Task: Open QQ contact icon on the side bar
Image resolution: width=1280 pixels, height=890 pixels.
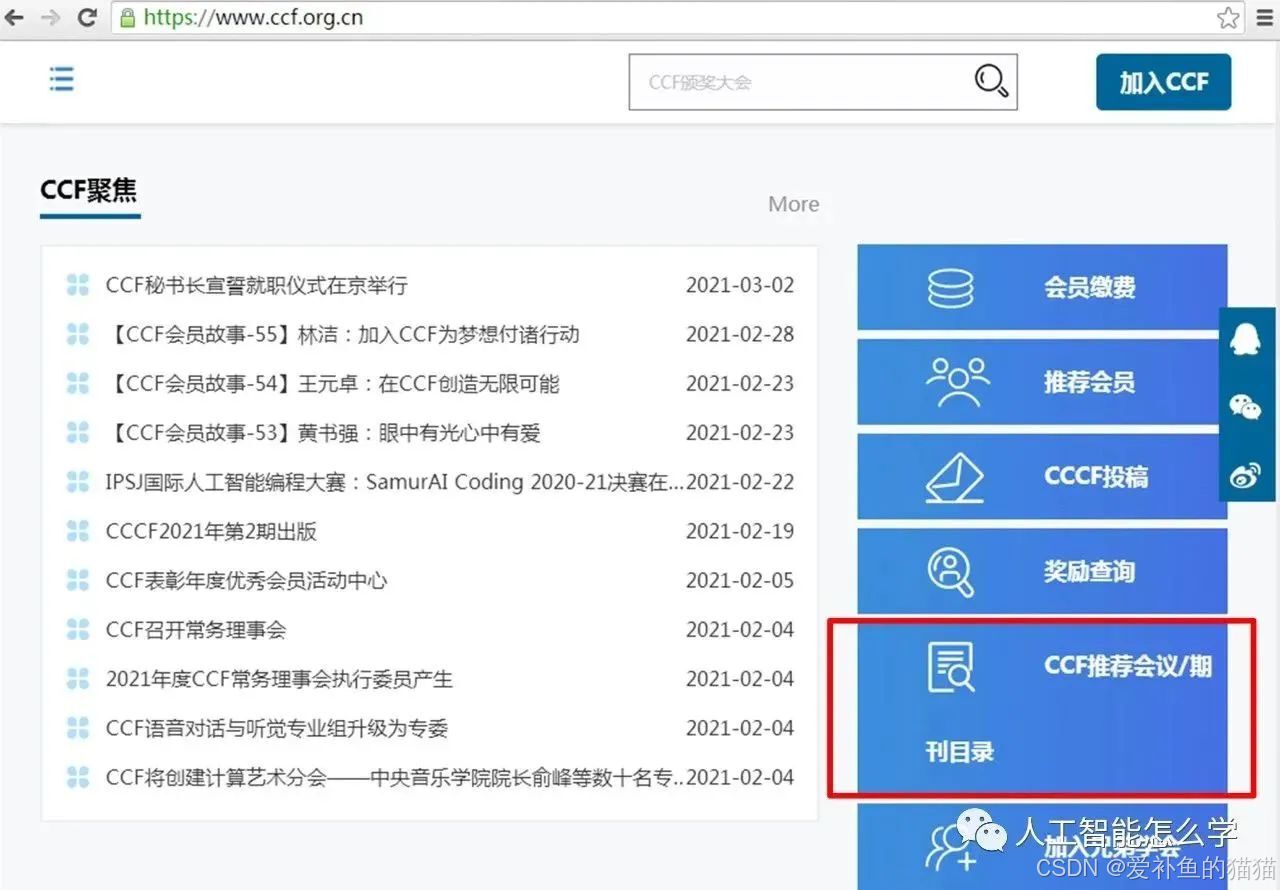Action: click(x=1245, y=339)
